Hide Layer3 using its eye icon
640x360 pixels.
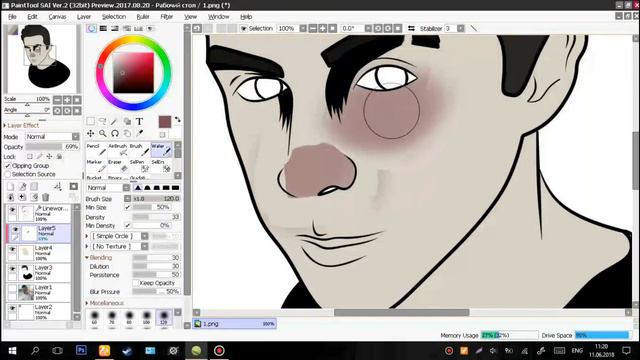click(x=13, y=269)
